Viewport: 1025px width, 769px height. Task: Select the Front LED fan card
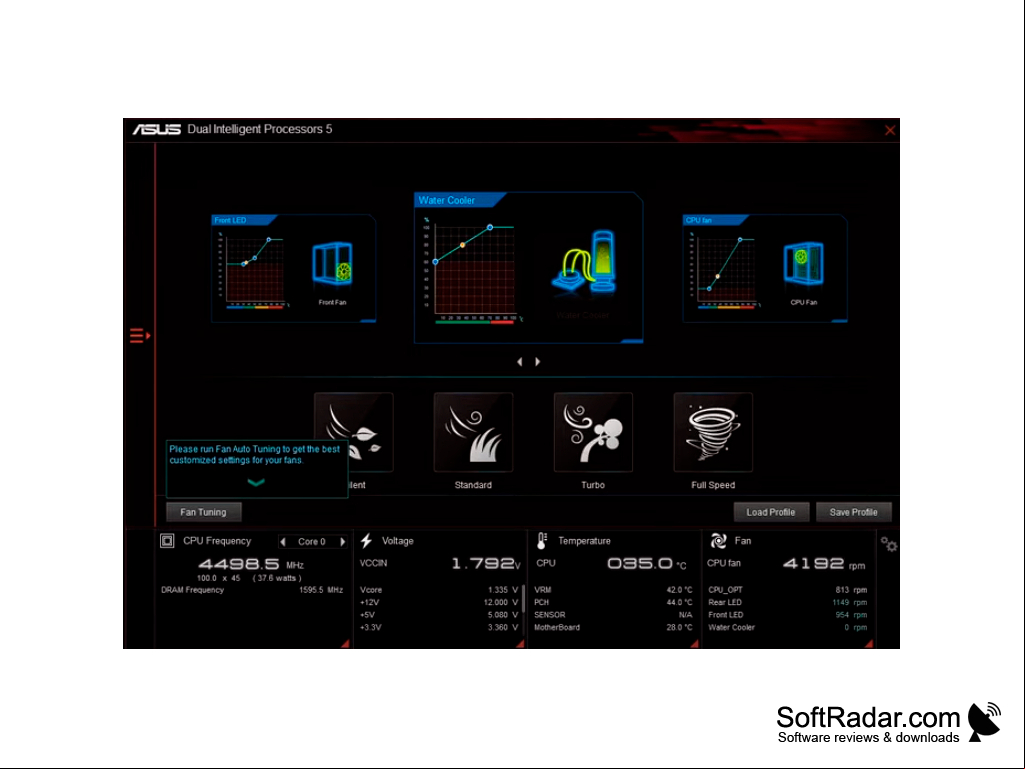click(294, 268)
